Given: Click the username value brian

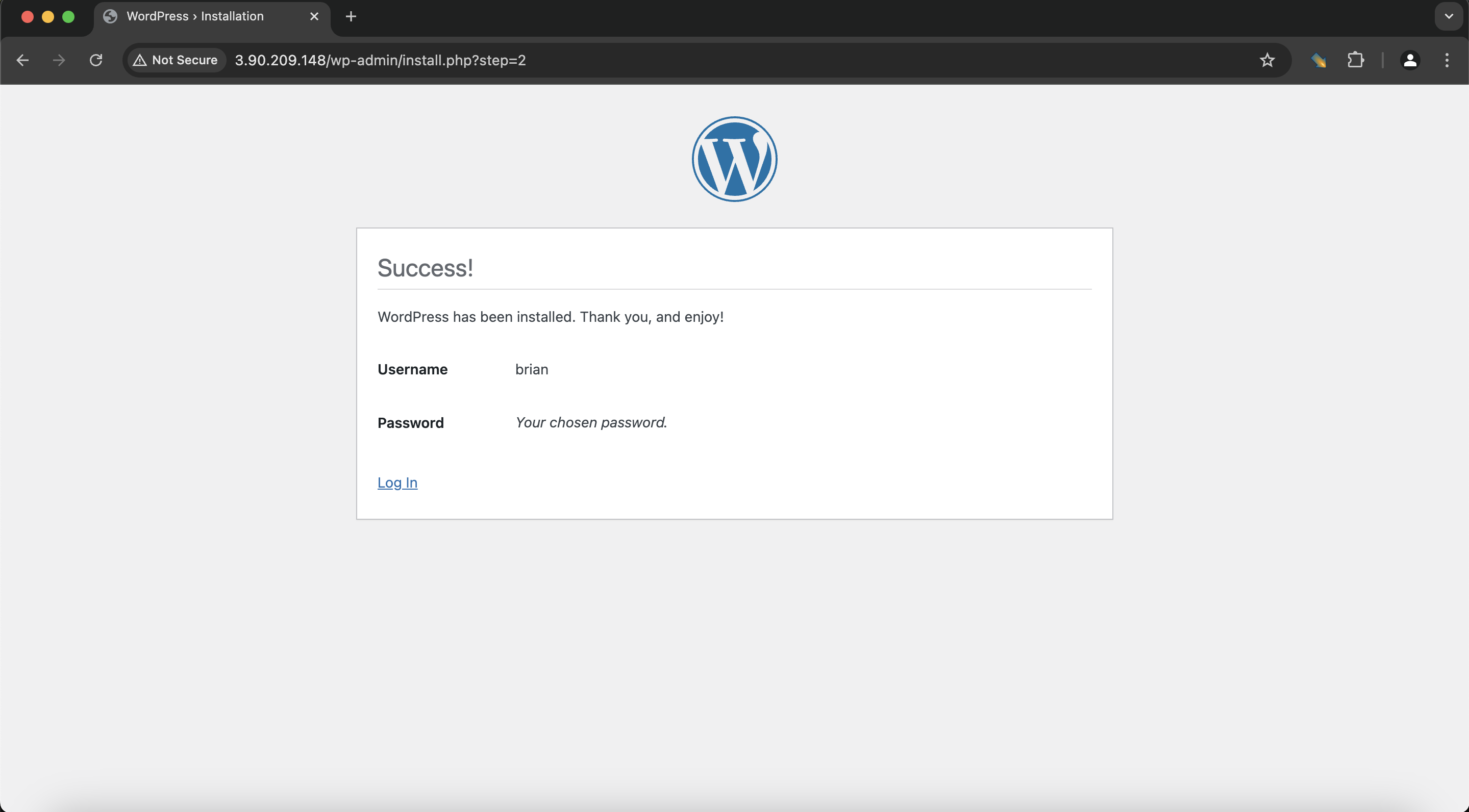Looking at the screenshot, I should [532, 369].
